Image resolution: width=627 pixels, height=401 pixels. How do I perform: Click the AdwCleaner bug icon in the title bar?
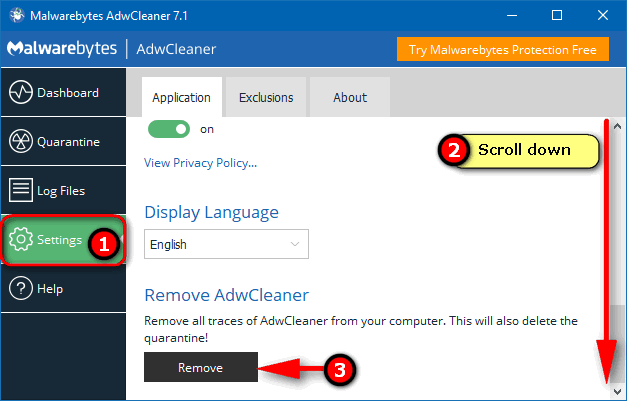point(17,16)
